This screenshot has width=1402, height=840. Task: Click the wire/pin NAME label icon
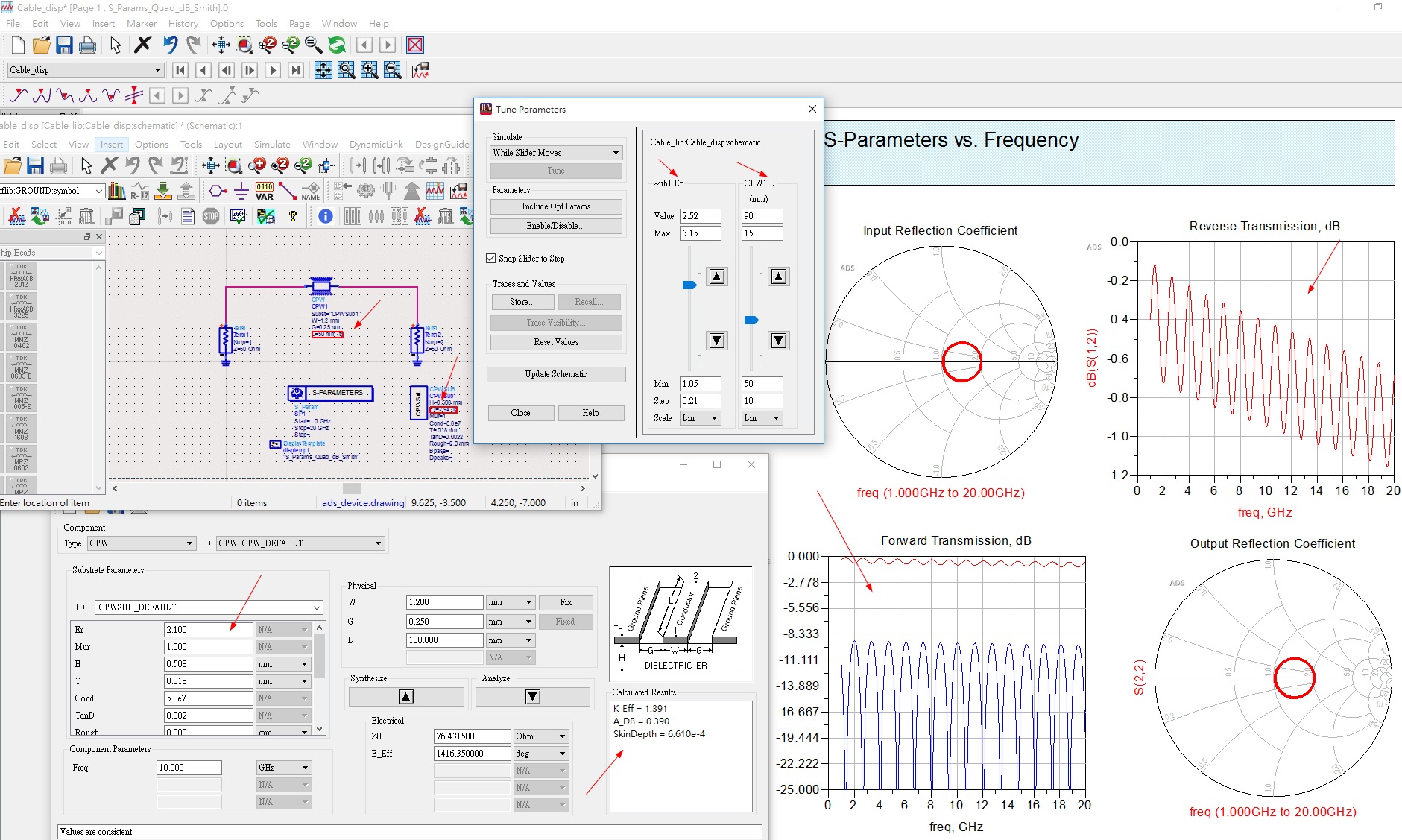click(x=311, y=191)
